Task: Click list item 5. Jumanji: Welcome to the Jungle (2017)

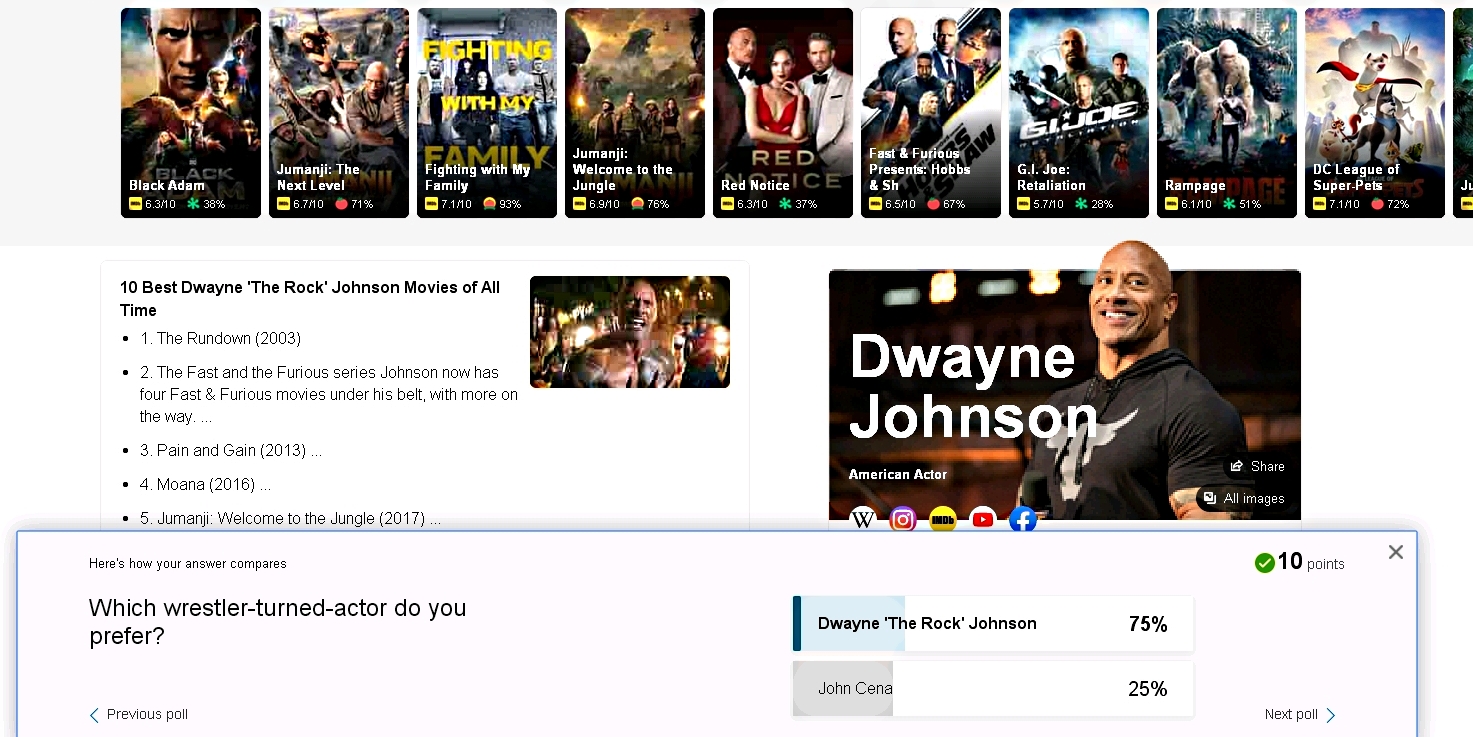Action: (291, 518)
